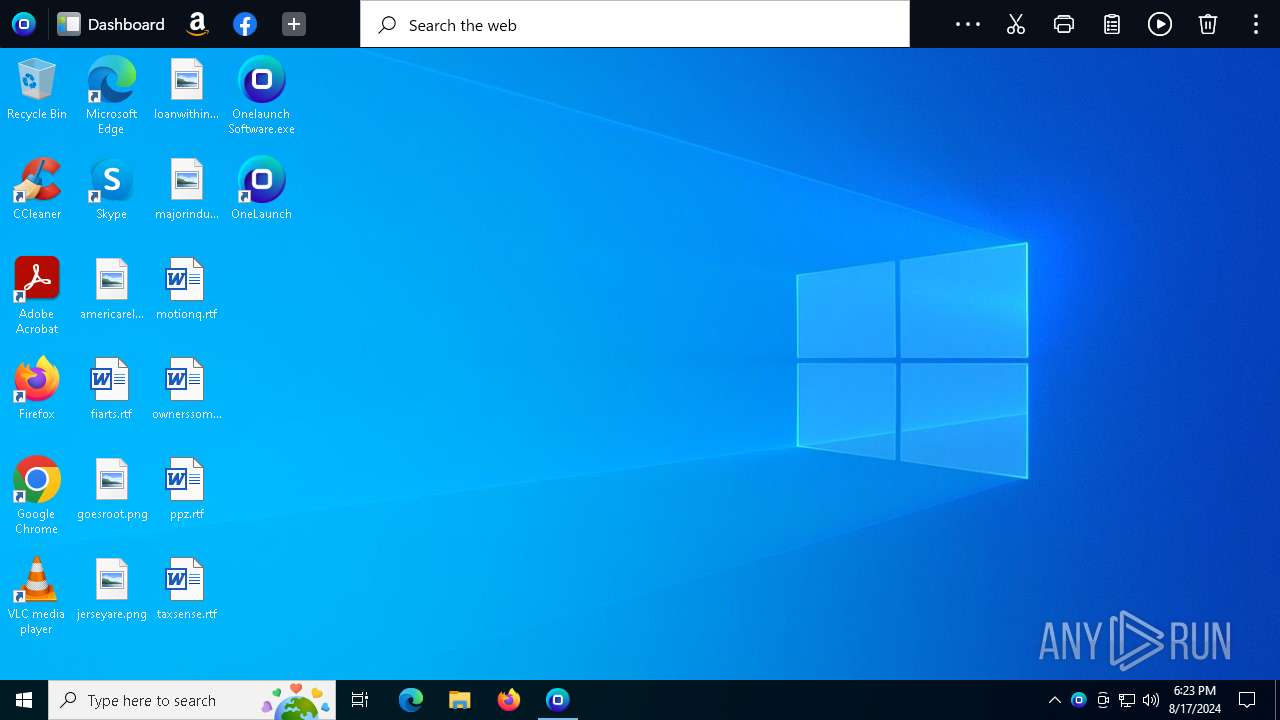Screen dimensions: 1280x720
Task: Select the Microsoft Edge desktop shortcut
Action: 111,96
